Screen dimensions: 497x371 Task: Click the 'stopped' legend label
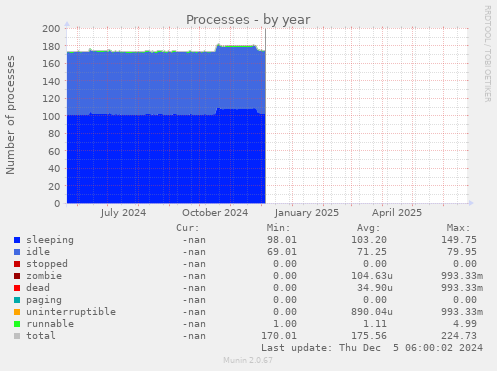click(x=47, y=264)
